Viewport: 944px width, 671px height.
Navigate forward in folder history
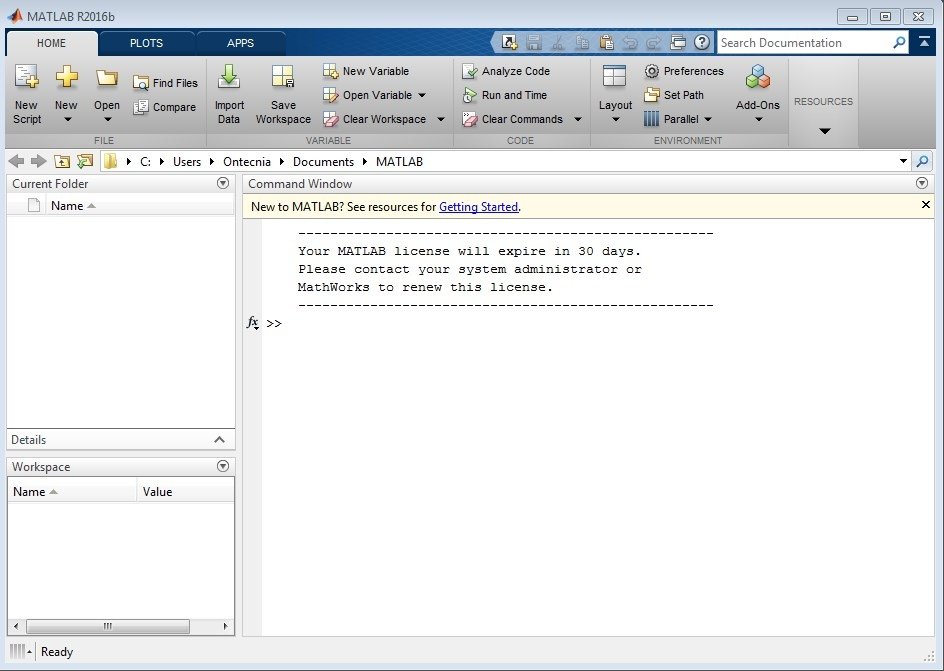tap(39, 161)
